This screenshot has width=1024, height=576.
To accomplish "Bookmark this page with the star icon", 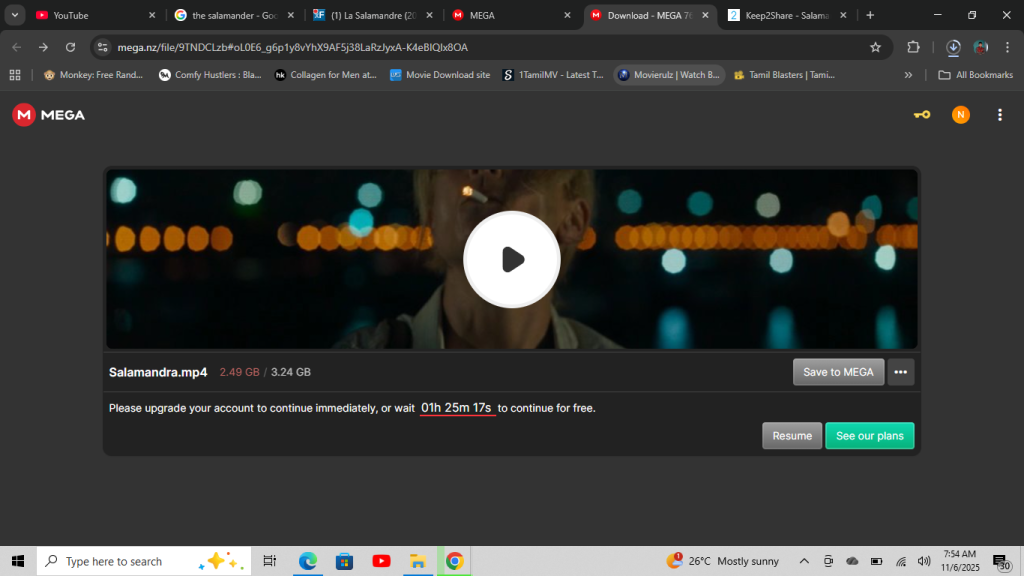I will pos(875,47).
